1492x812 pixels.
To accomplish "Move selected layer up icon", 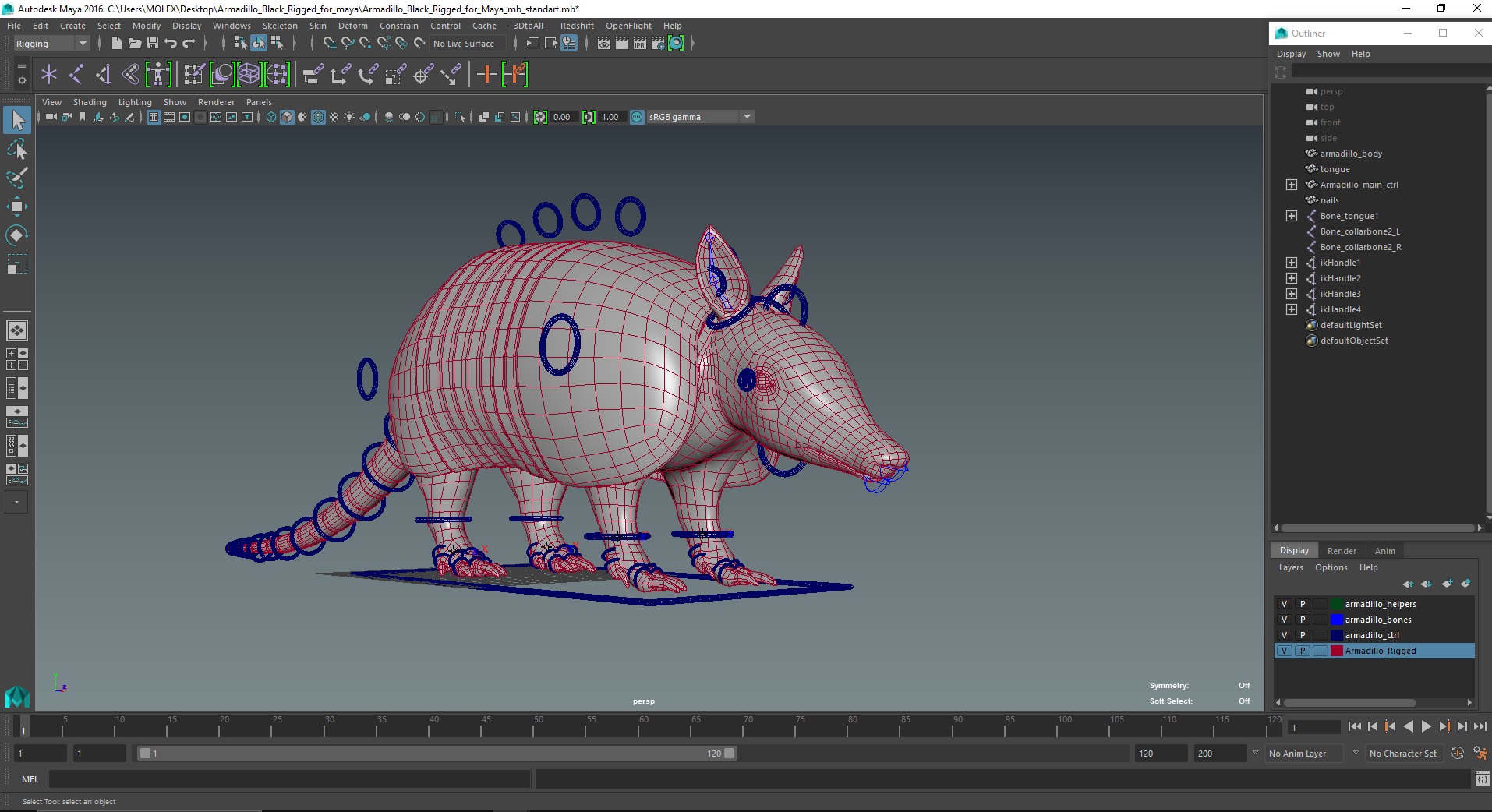I will (x=1408, y=584).
